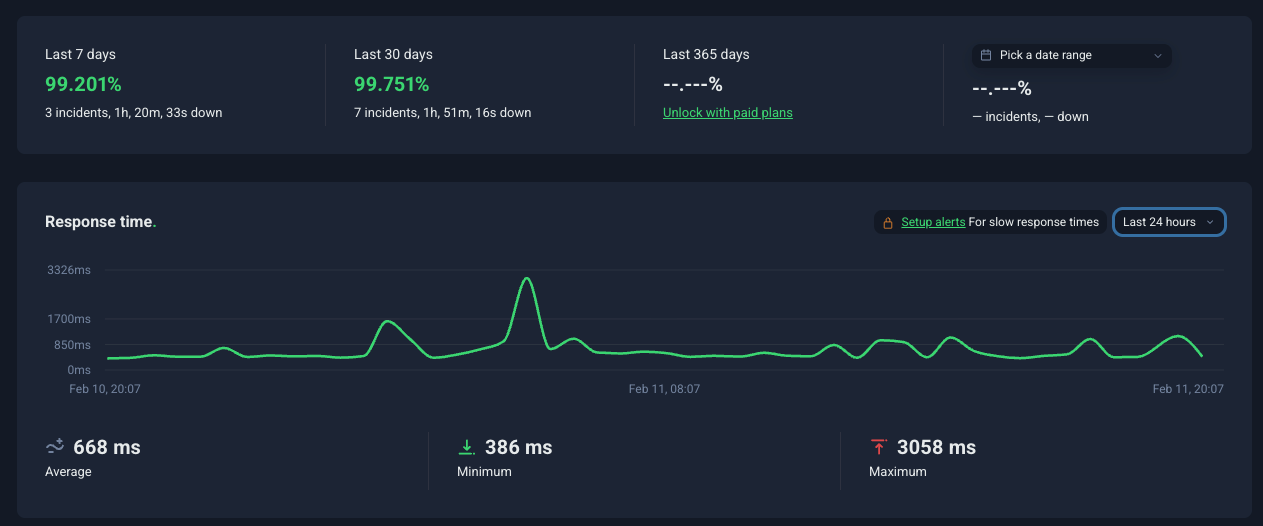The width and height of the screenshot is (1263, 526).
Task: Click the tallest spike on the response chart
Action: [527, 279]
